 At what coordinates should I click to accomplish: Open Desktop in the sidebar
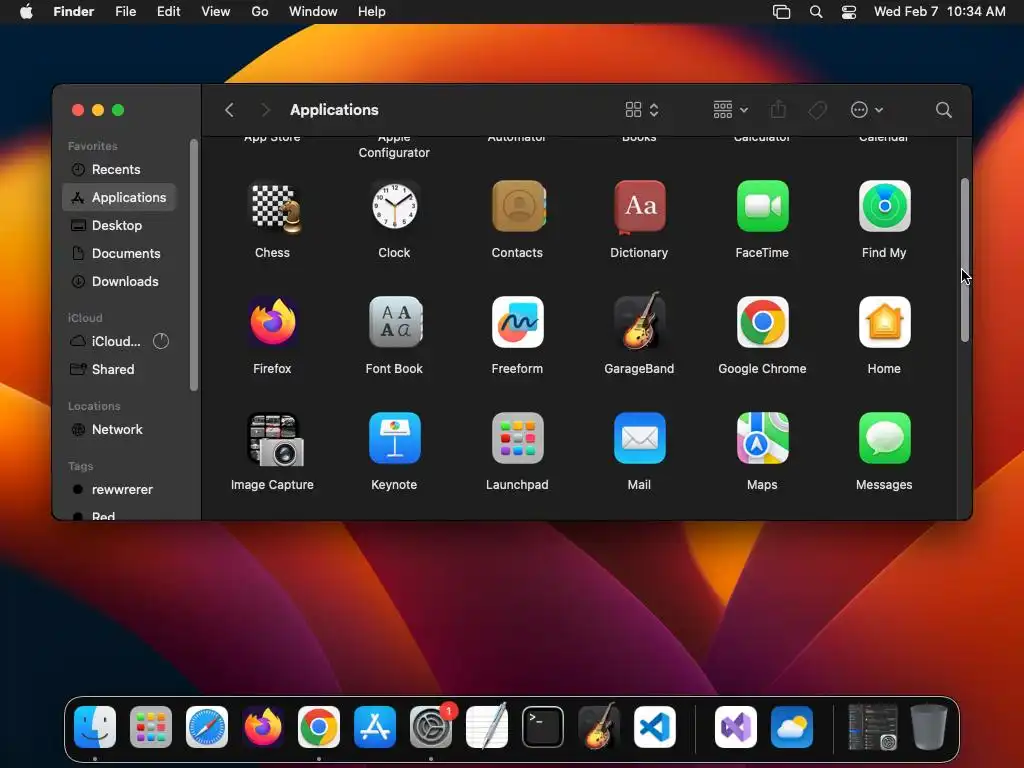click(x=119, y=225)
